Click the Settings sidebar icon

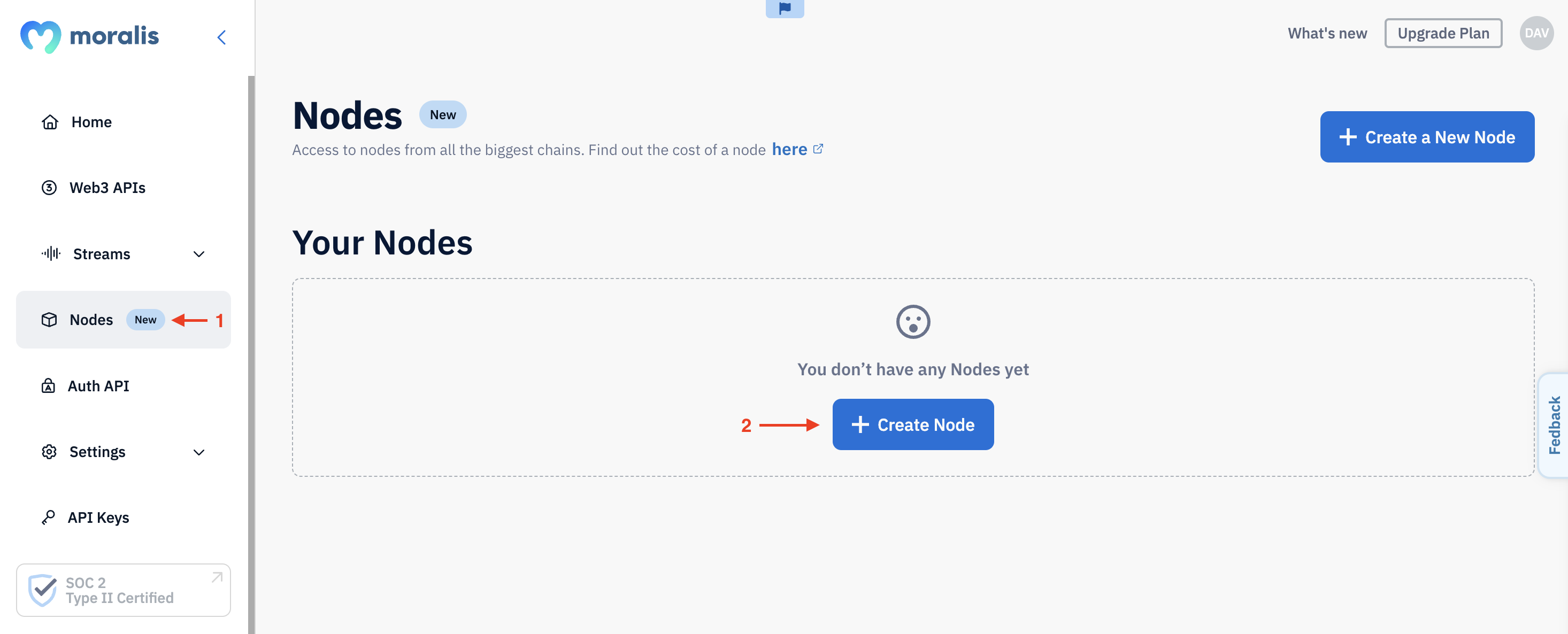click(x=48, y=450)
